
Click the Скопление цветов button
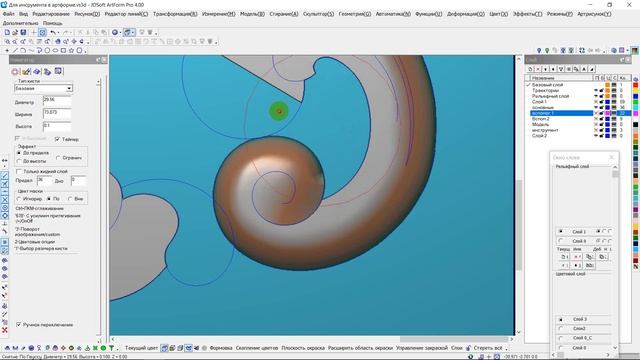tap(257, 348)
